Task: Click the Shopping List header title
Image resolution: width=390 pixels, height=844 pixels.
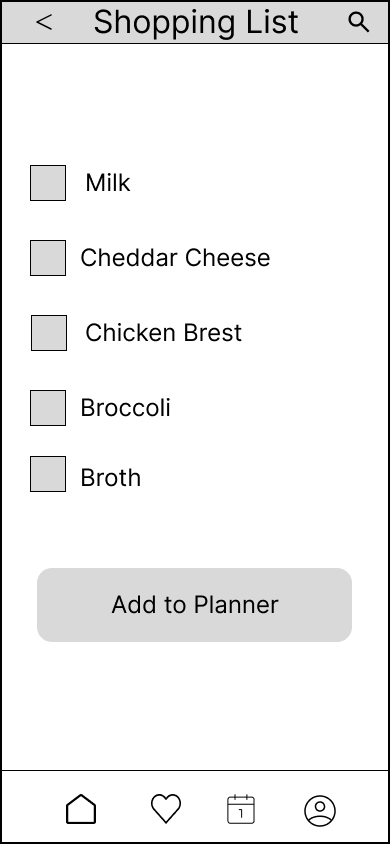Action: tap(196, 23)
